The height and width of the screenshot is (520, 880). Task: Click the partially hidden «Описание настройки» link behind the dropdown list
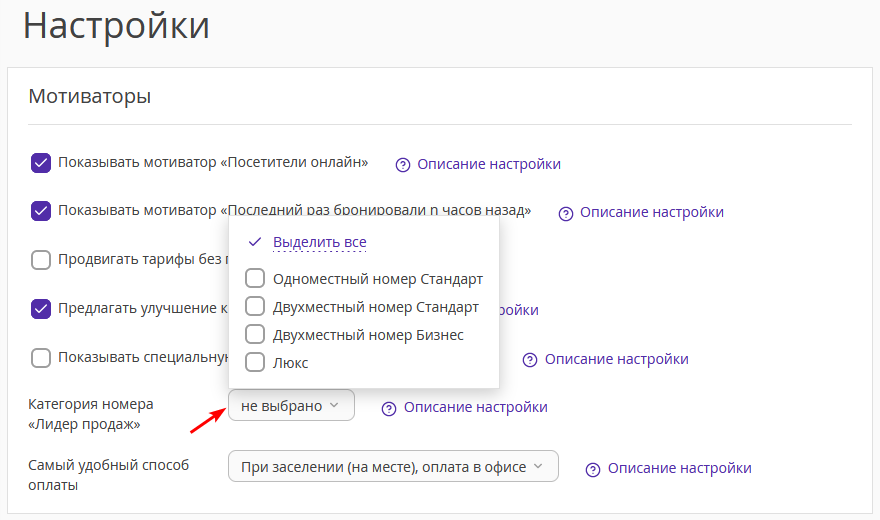click(x=519, y=310)
